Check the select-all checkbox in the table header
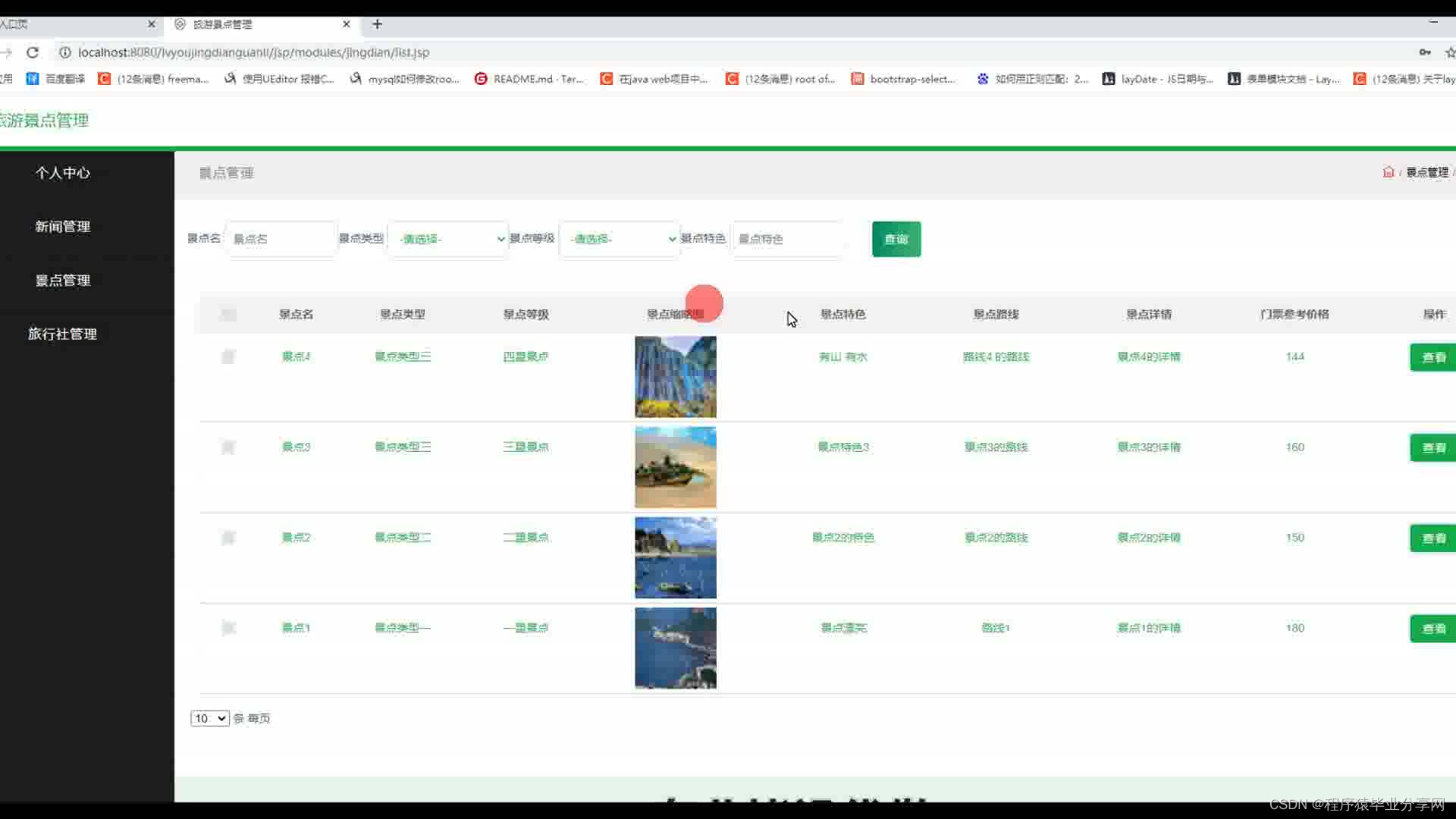This screenshot has height=819, width=1456. point(228,315)
